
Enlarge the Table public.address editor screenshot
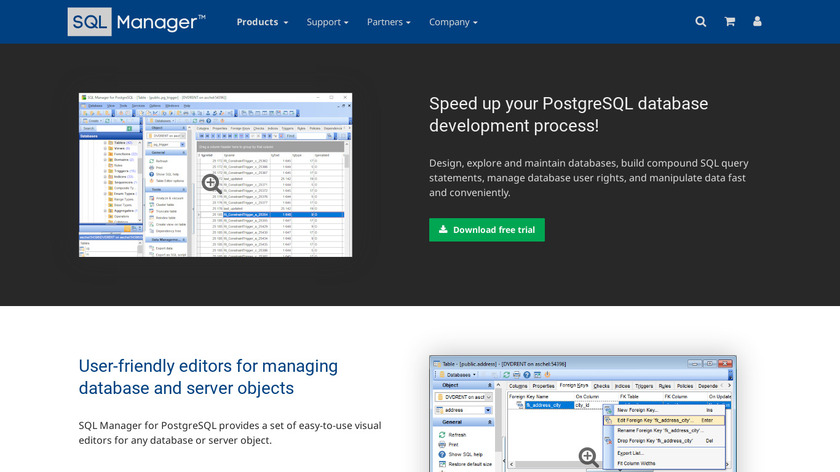(x=583, y=414)
